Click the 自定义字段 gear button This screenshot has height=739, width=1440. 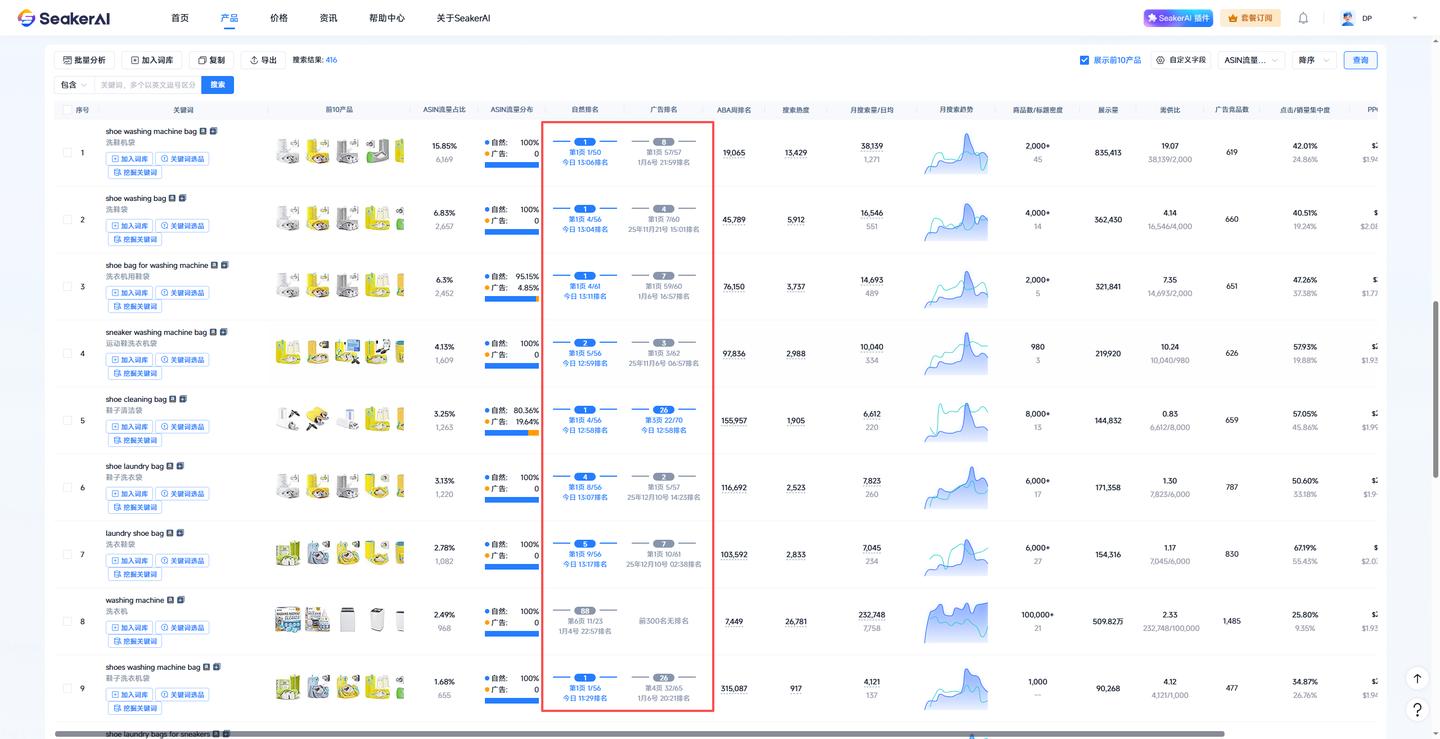pyautogui.click(x=1181, y=60)
